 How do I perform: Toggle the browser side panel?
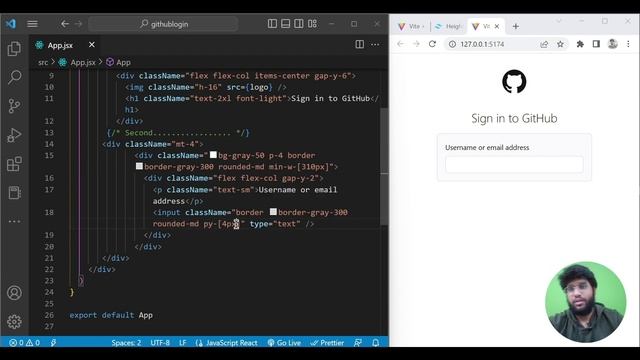(596, 44)
